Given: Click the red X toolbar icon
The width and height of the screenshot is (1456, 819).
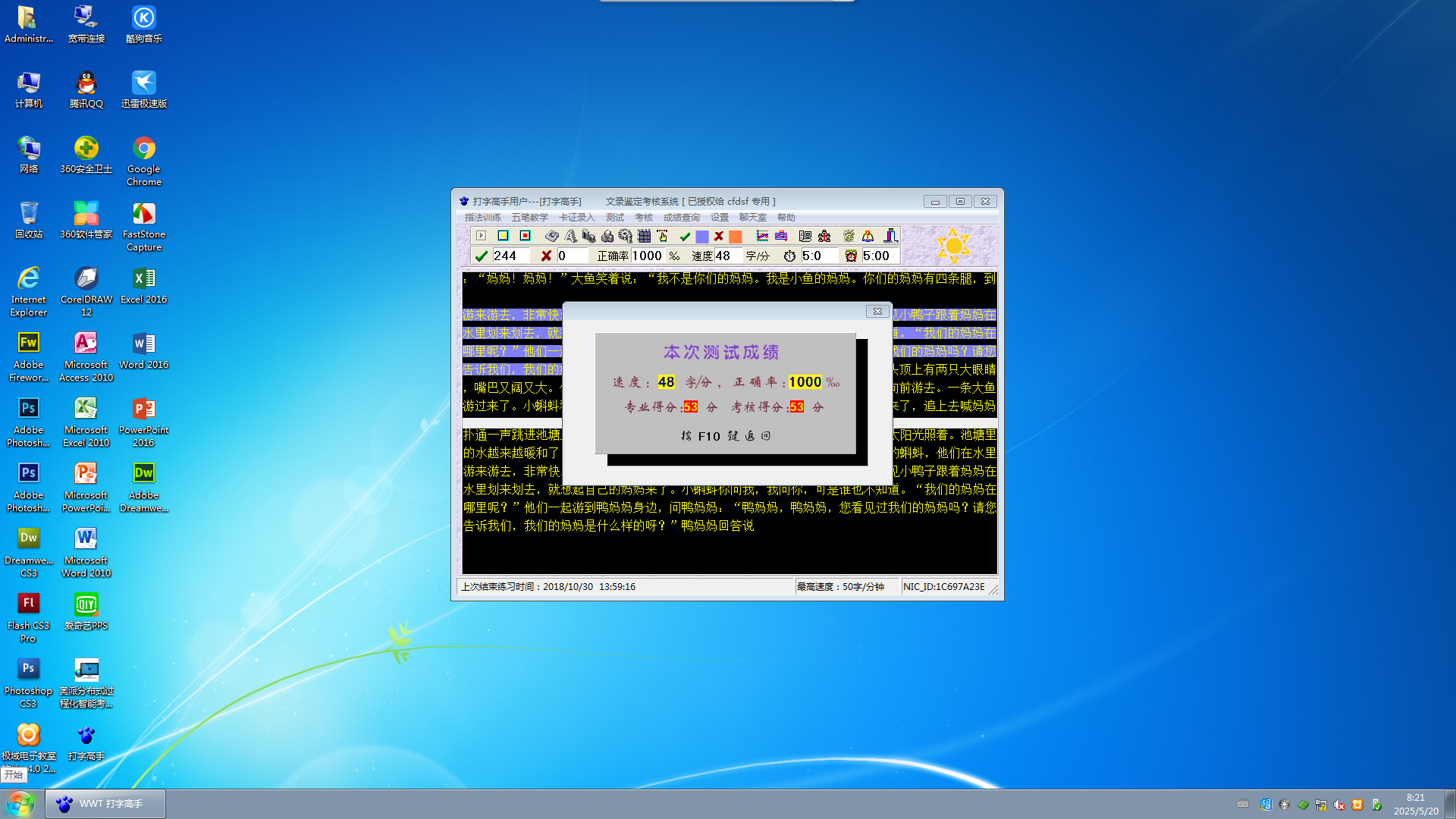Looking at the screenshot, I should (x=719, y=236).
